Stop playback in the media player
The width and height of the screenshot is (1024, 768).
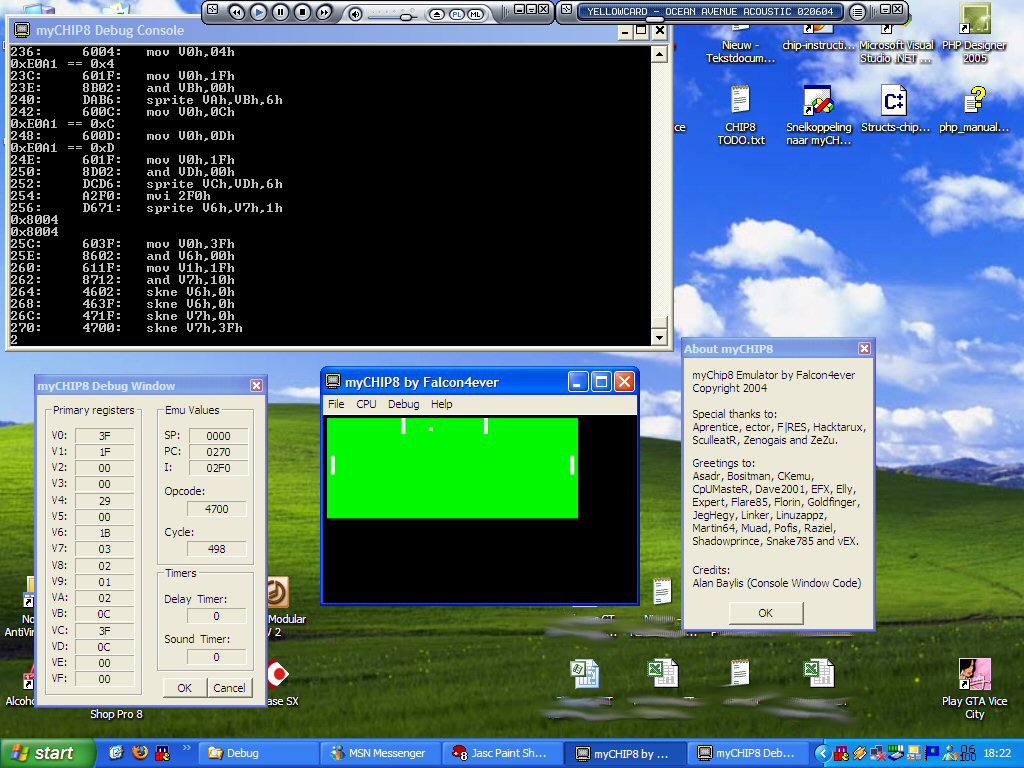point(302,13)
